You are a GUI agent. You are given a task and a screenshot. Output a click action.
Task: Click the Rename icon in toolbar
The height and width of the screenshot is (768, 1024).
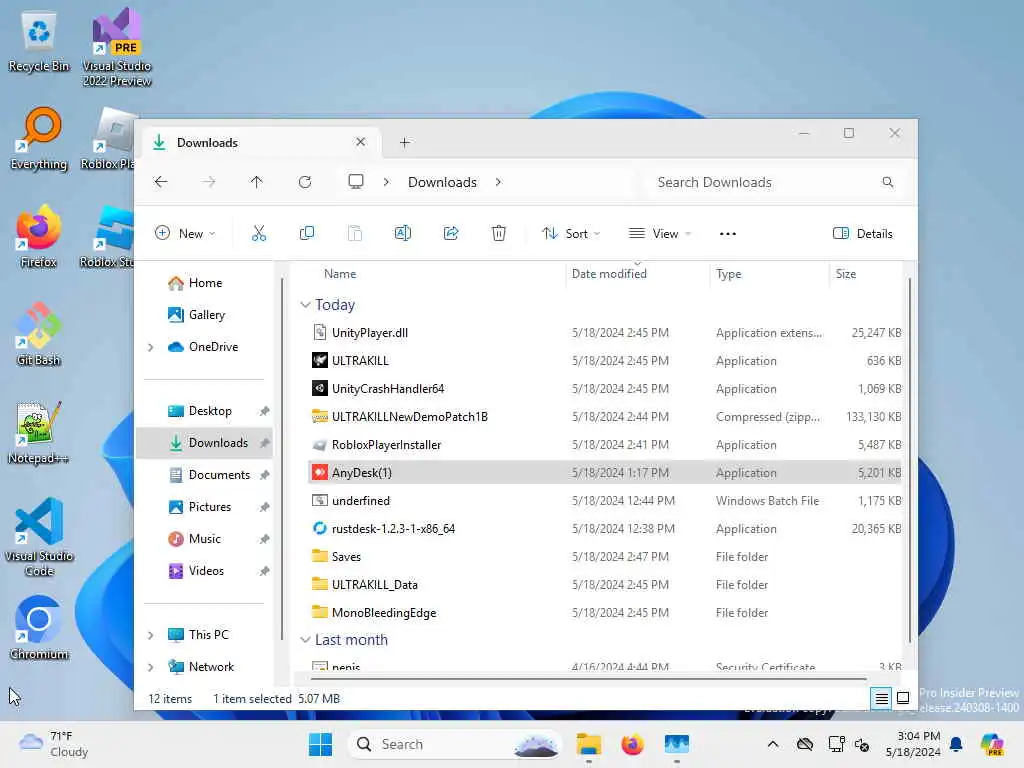click(x=403, y=233)
